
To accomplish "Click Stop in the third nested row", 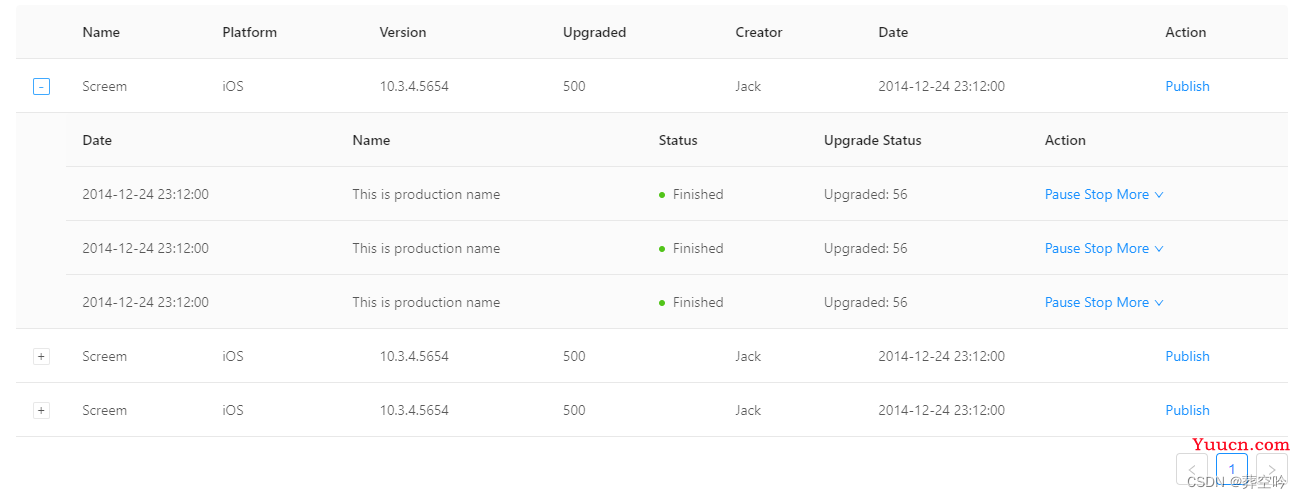I will [x=1098, y=303].
